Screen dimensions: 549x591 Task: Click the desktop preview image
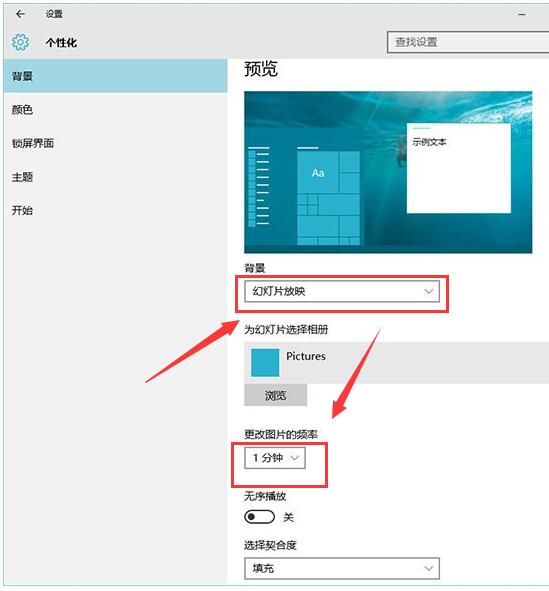[388, 172]
